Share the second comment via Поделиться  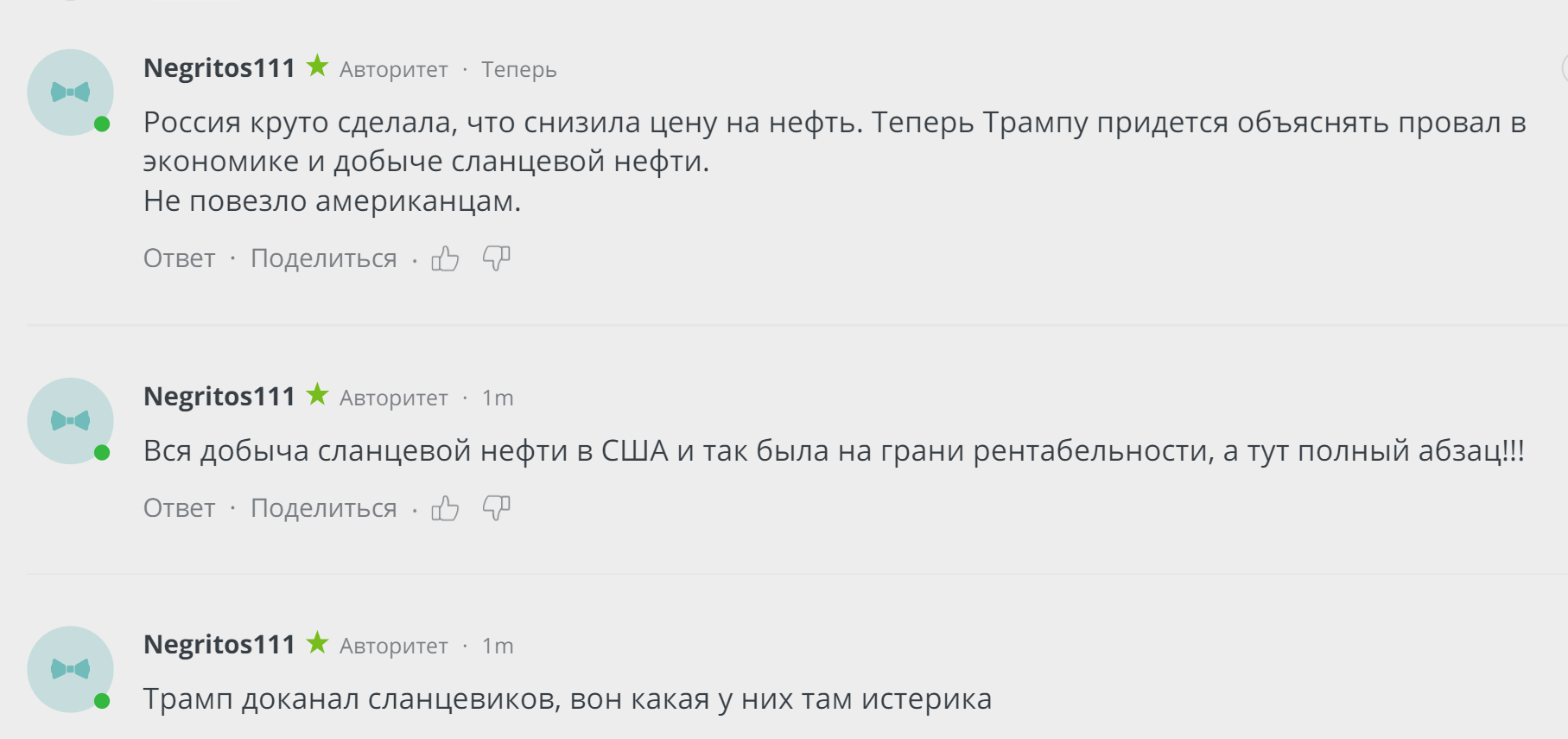[323, 508]
